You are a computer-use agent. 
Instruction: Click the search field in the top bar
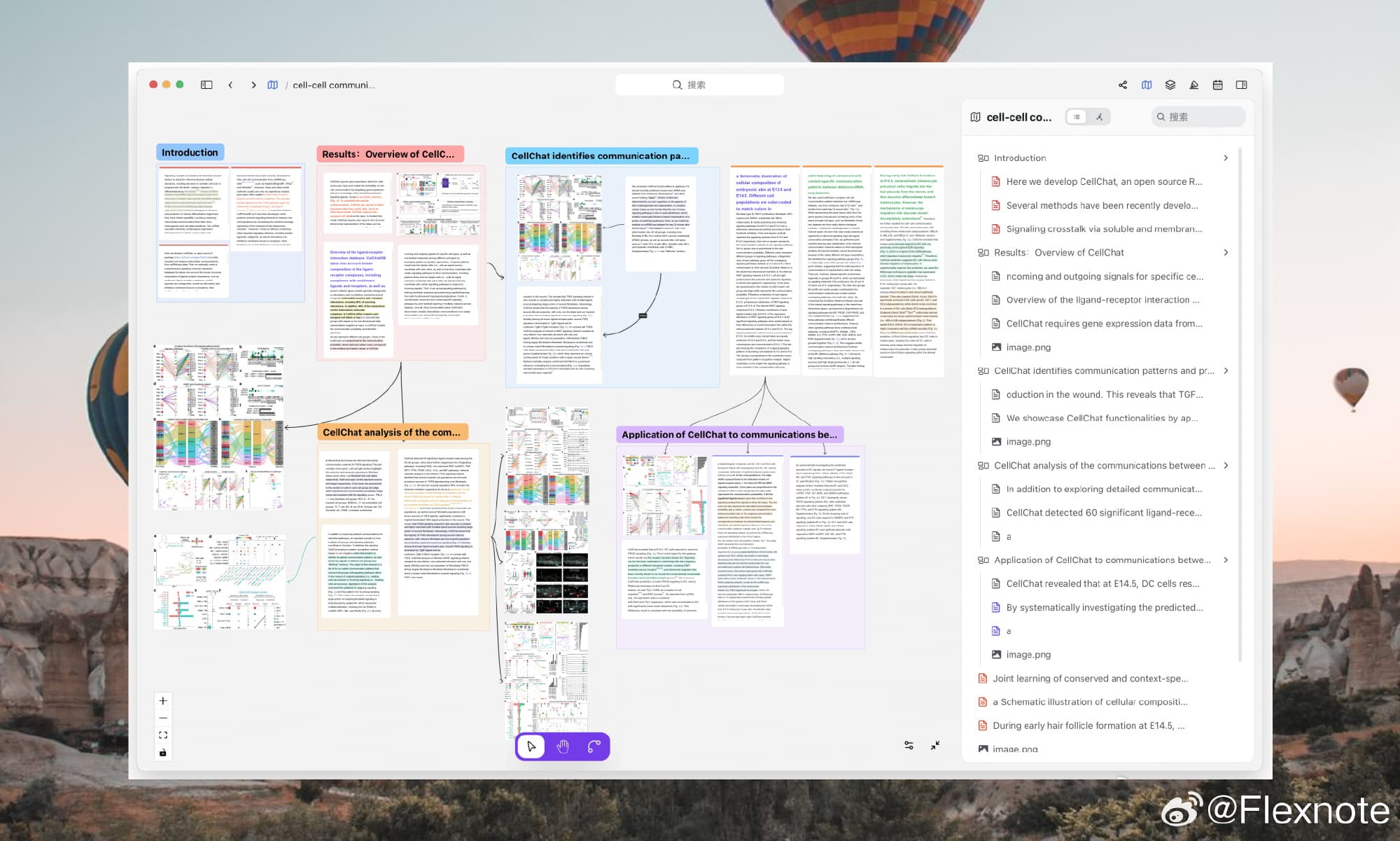coord(699,85)
